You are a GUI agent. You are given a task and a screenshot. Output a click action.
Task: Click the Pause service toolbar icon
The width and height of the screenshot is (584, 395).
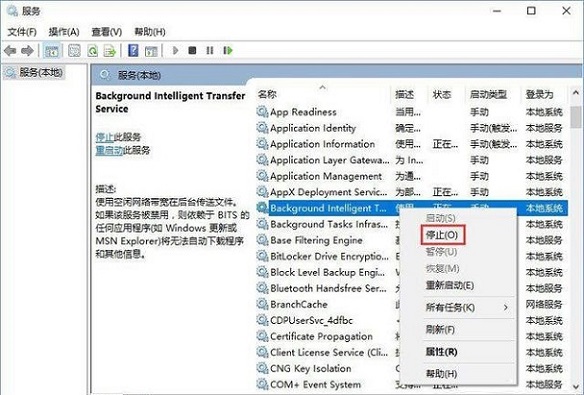[210, 50]
